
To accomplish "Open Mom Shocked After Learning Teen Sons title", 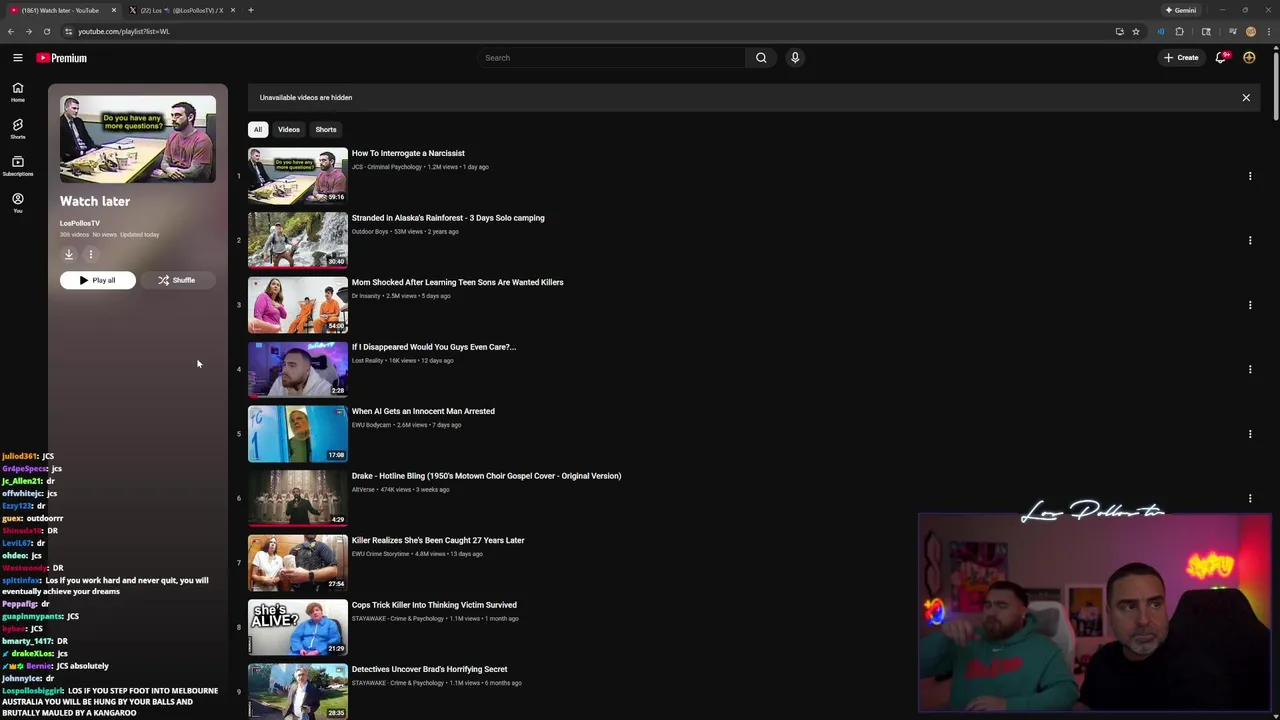I will 457,282.
